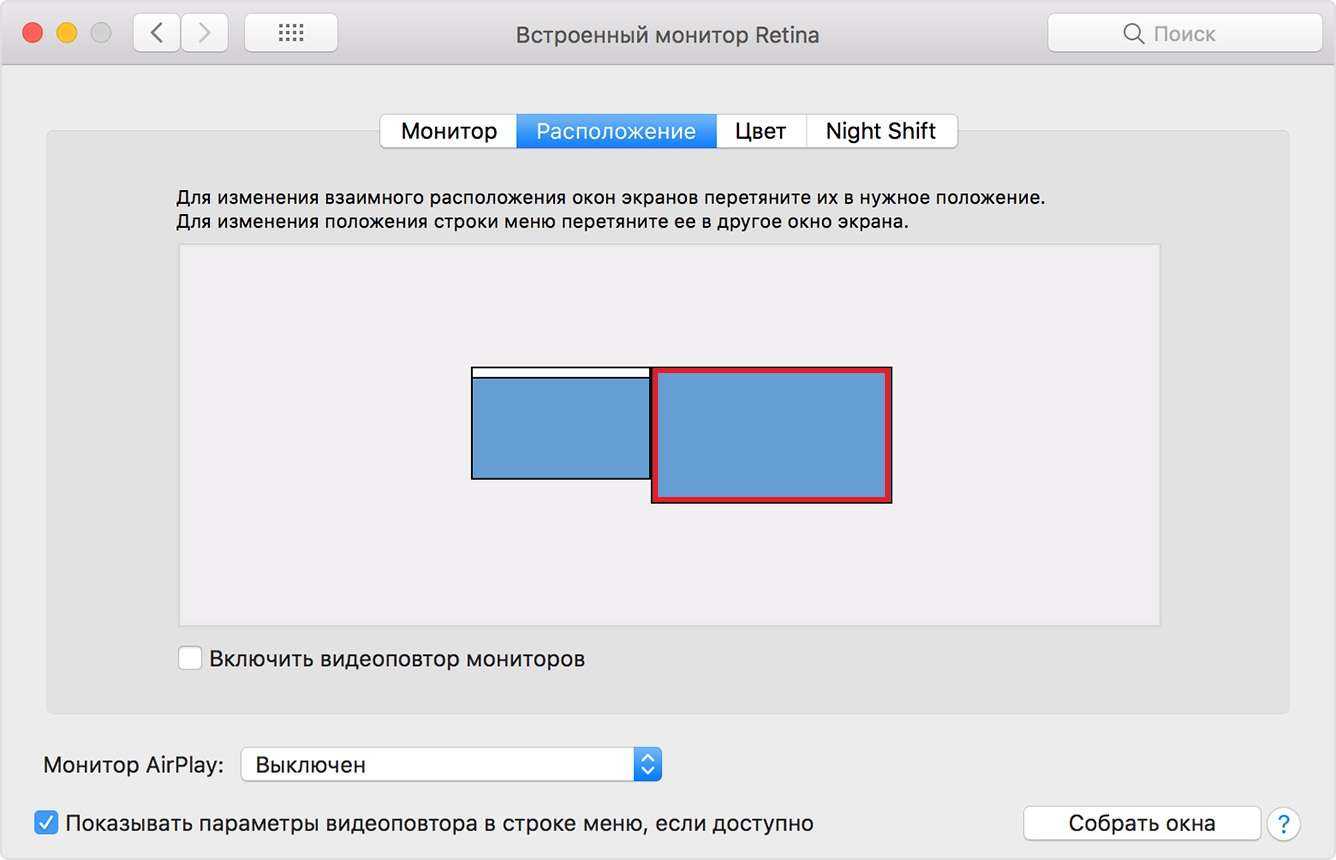Switch to the Night Shift tab
The image size is (1336, 860).
click(881, 131)
